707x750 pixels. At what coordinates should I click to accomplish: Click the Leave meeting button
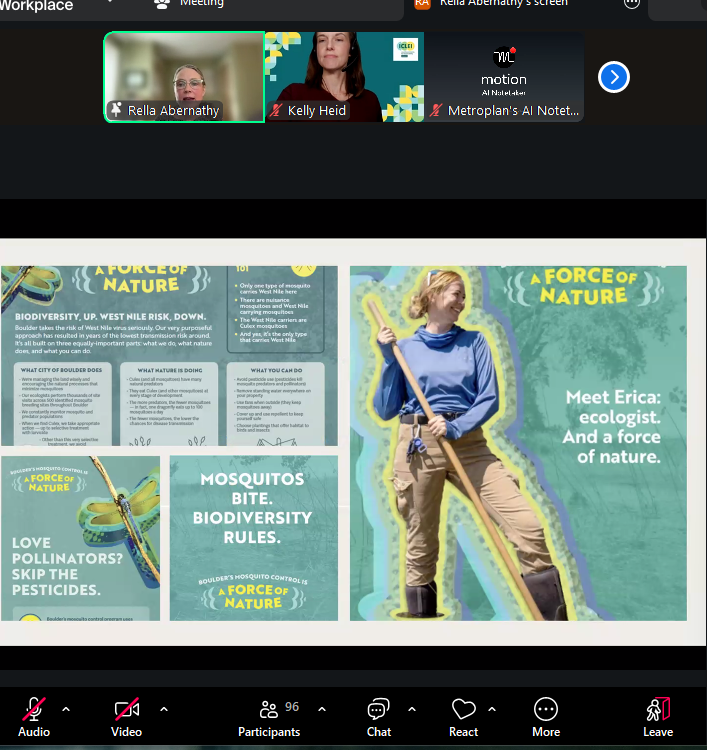pos(658,716)
